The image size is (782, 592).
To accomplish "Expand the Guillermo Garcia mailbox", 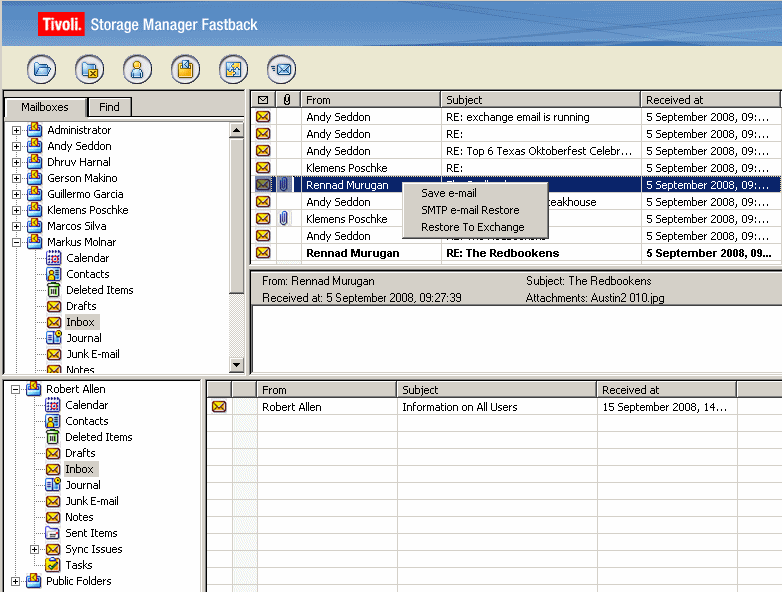I will pyautogui.click(x=16, y=194).
